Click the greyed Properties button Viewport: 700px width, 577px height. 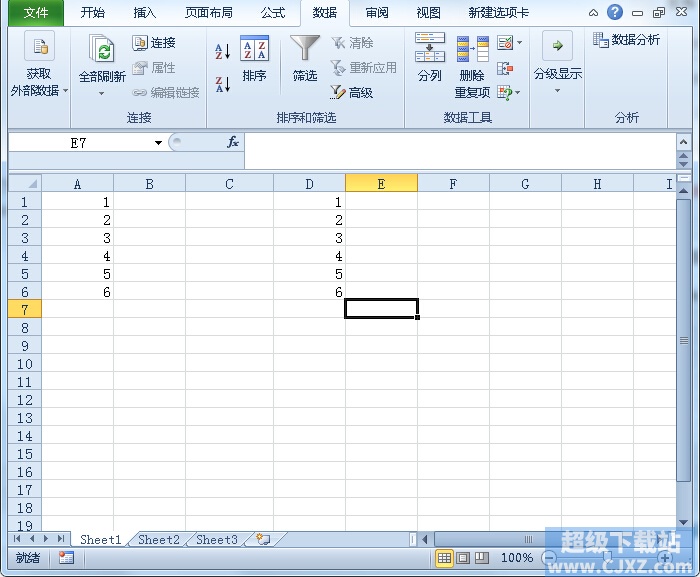tap(154, 68)
